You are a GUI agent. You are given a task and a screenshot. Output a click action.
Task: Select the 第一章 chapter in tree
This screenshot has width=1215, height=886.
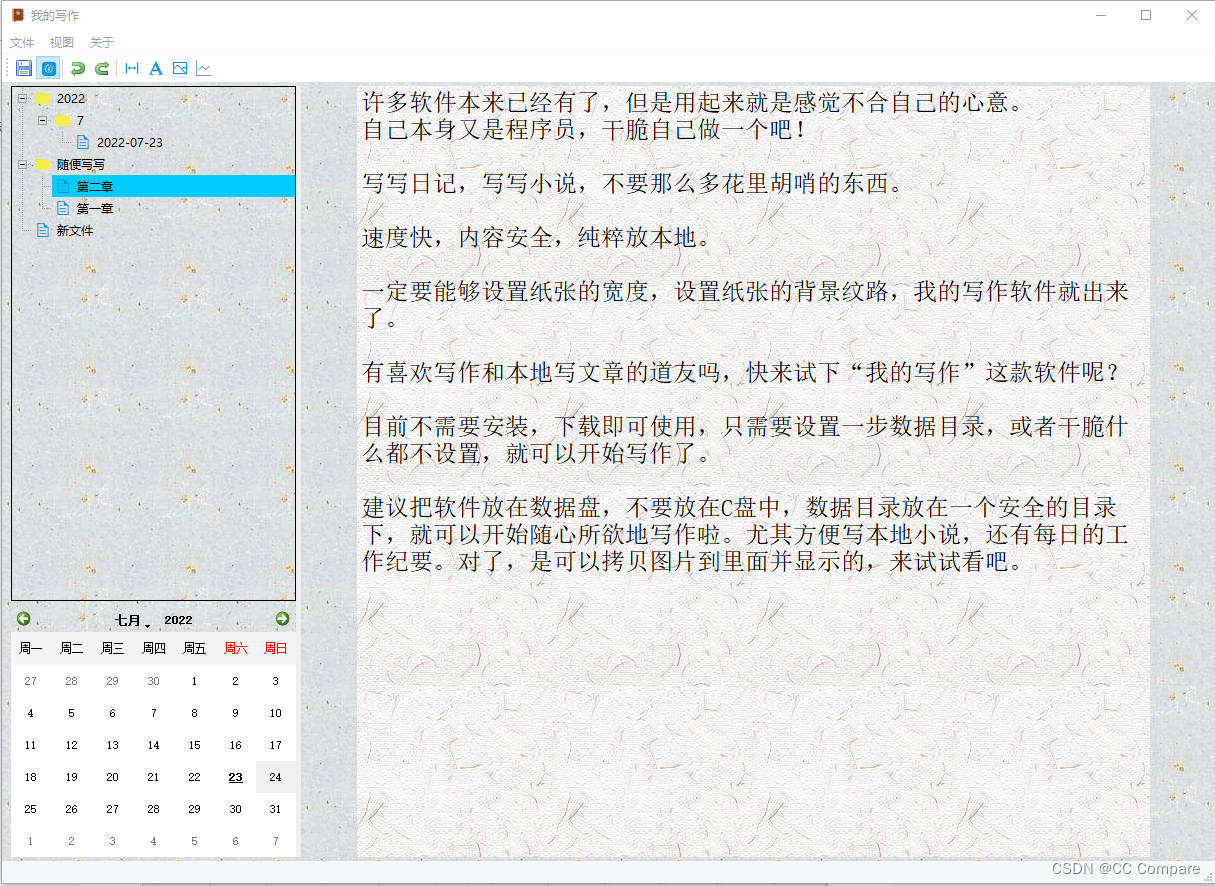(x=95, y=208)
